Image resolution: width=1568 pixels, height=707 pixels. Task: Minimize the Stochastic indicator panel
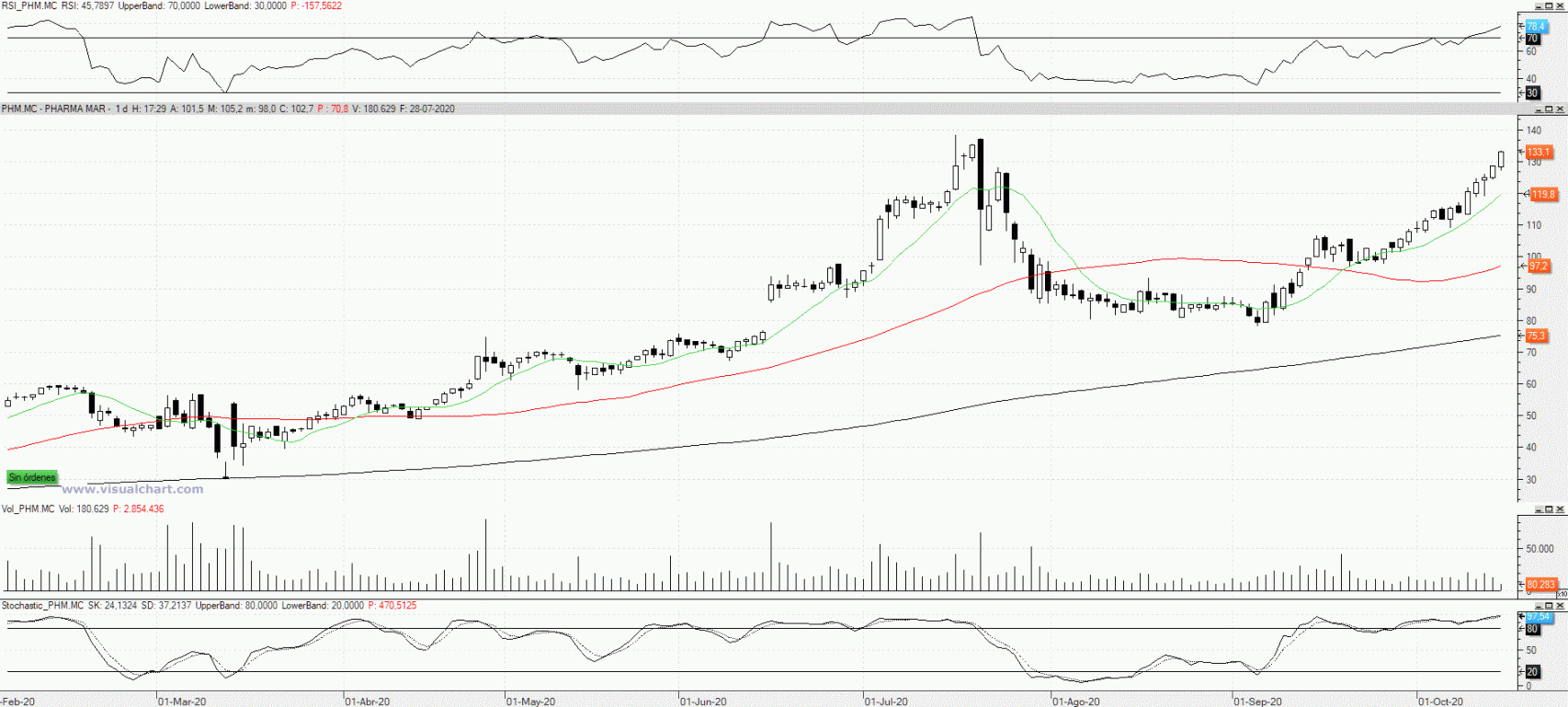tap(1539, 606)
